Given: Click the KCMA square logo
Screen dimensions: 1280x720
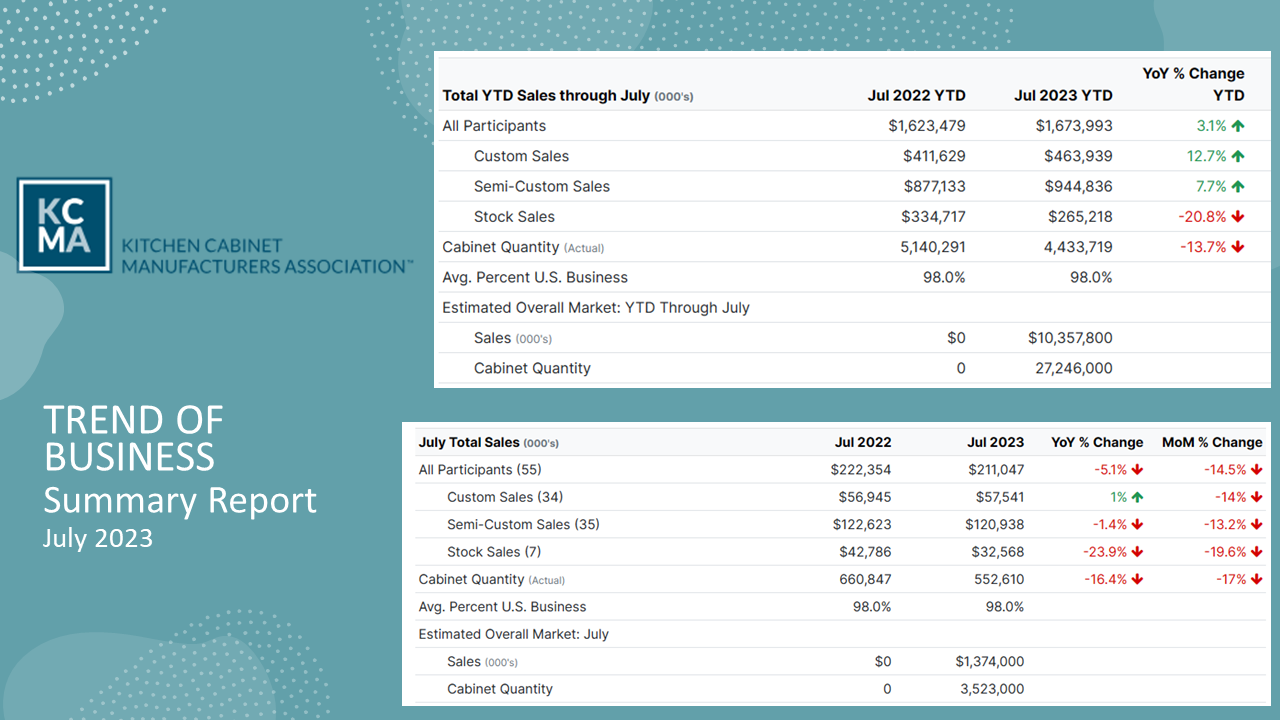Looking at the screenshot, I should (x=64, y=225).
